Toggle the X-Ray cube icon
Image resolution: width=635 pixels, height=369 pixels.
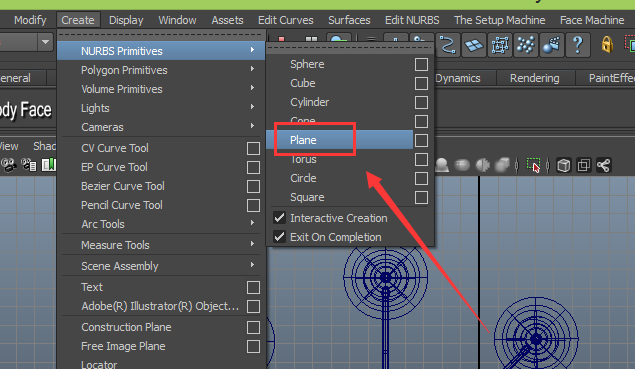(564, 165)
